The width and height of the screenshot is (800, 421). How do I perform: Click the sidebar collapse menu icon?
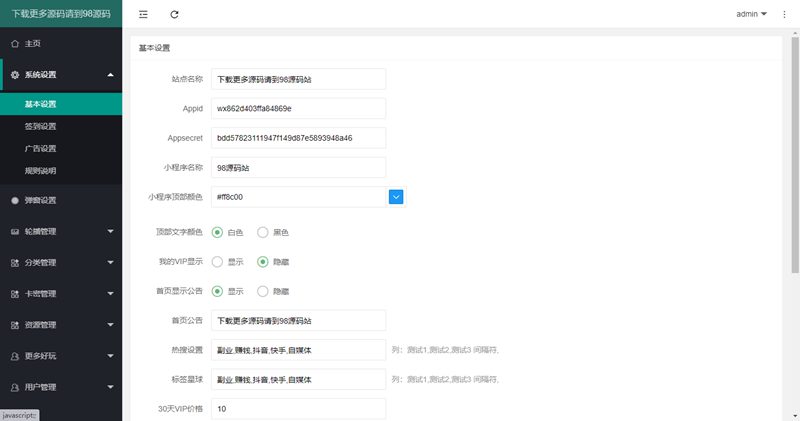pos(144,15)
